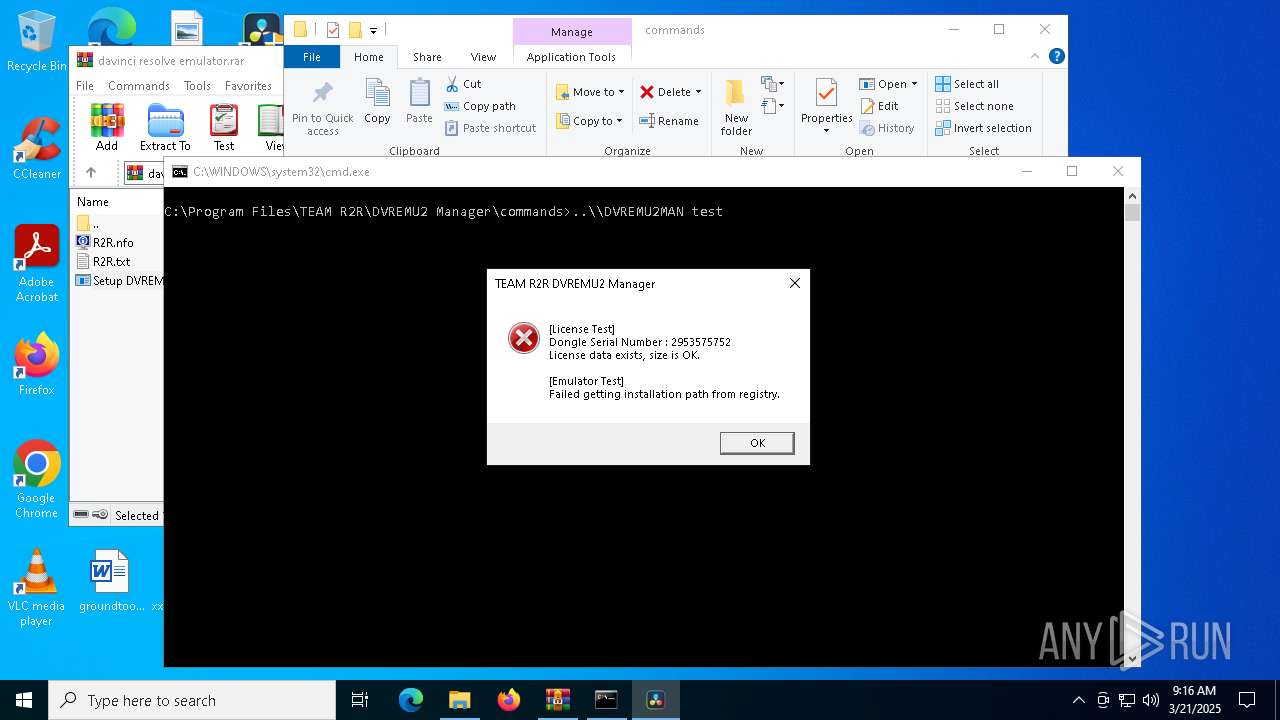
Task: Go up one level in WinRAR
Action: pyautogui.click(x=91, y=173)
